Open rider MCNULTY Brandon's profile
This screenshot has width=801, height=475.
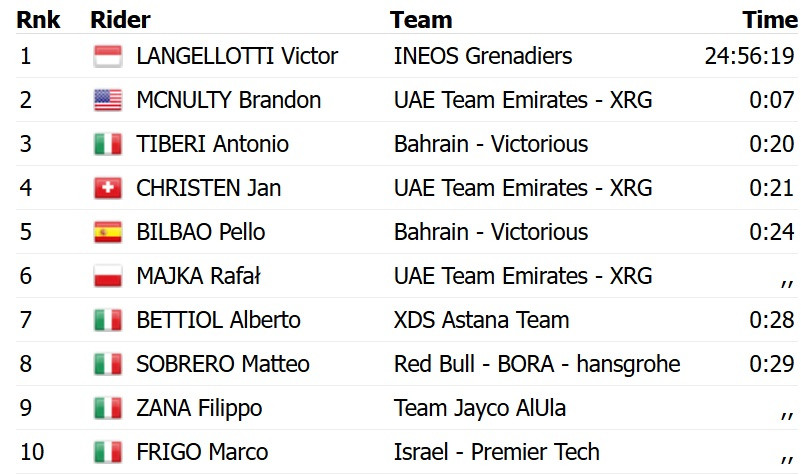click(x=228, y=100)
